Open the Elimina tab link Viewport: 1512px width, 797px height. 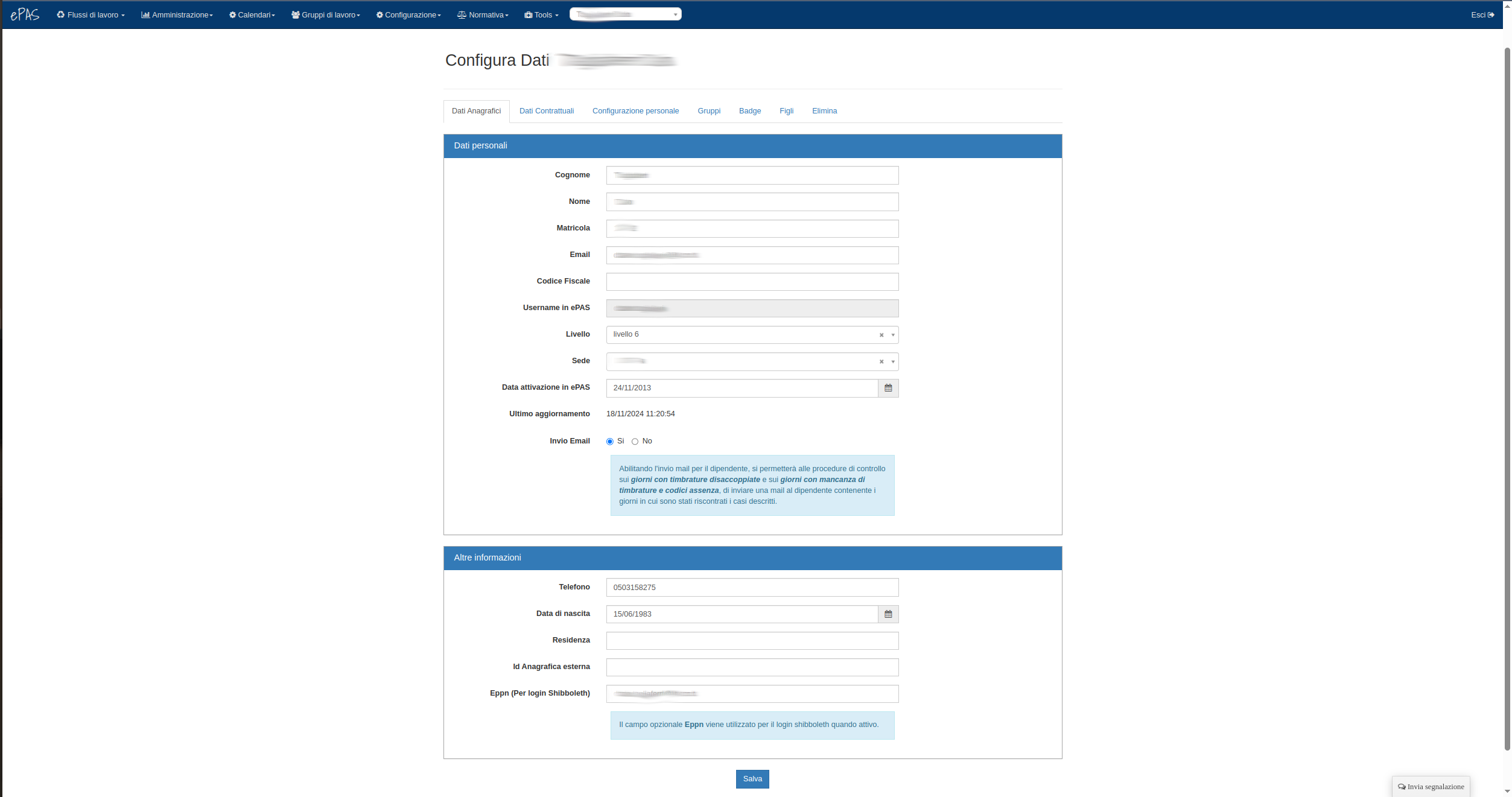click(824, 111)
